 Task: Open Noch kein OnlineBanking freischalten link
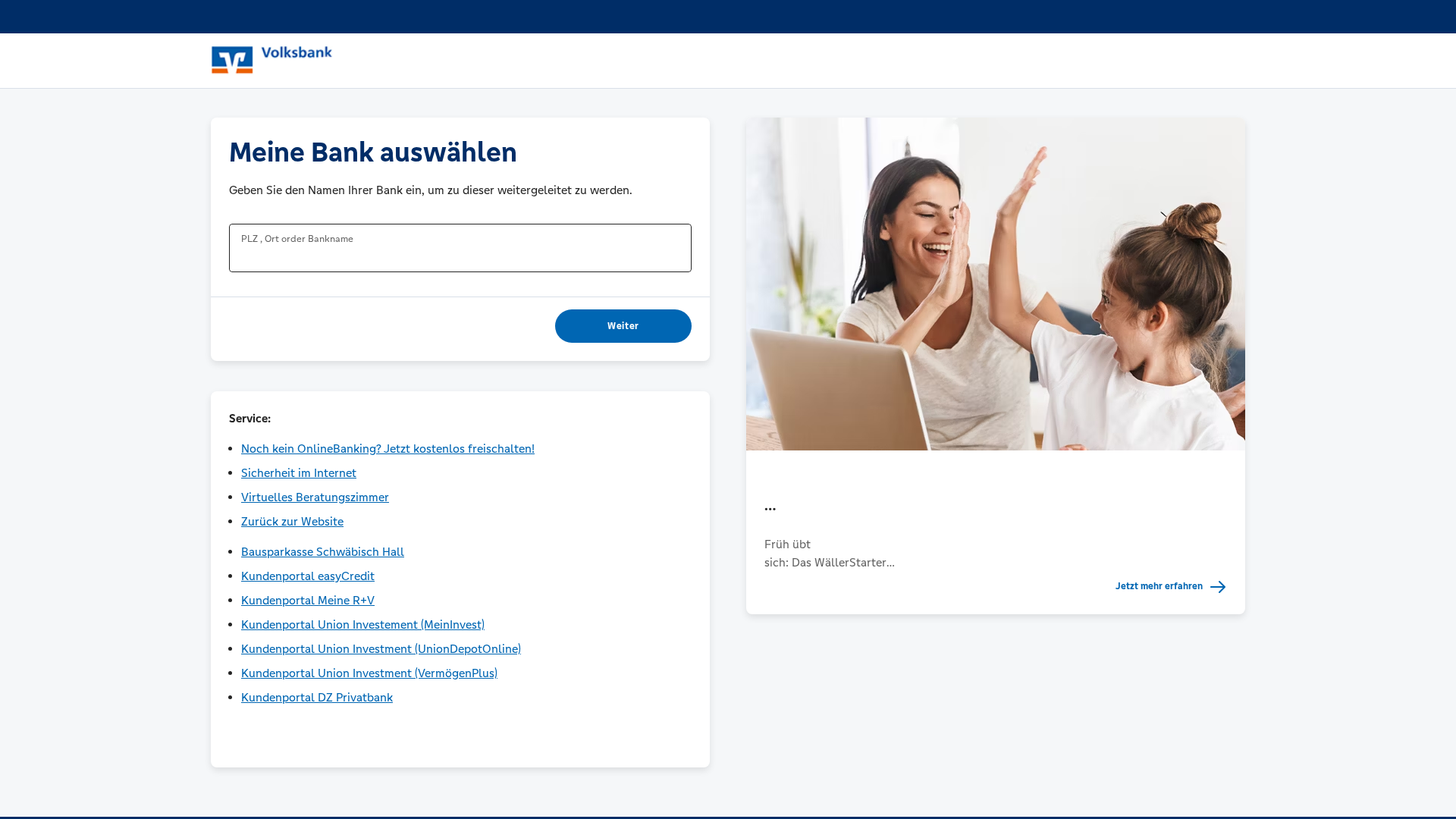click(x=388, y=448)
